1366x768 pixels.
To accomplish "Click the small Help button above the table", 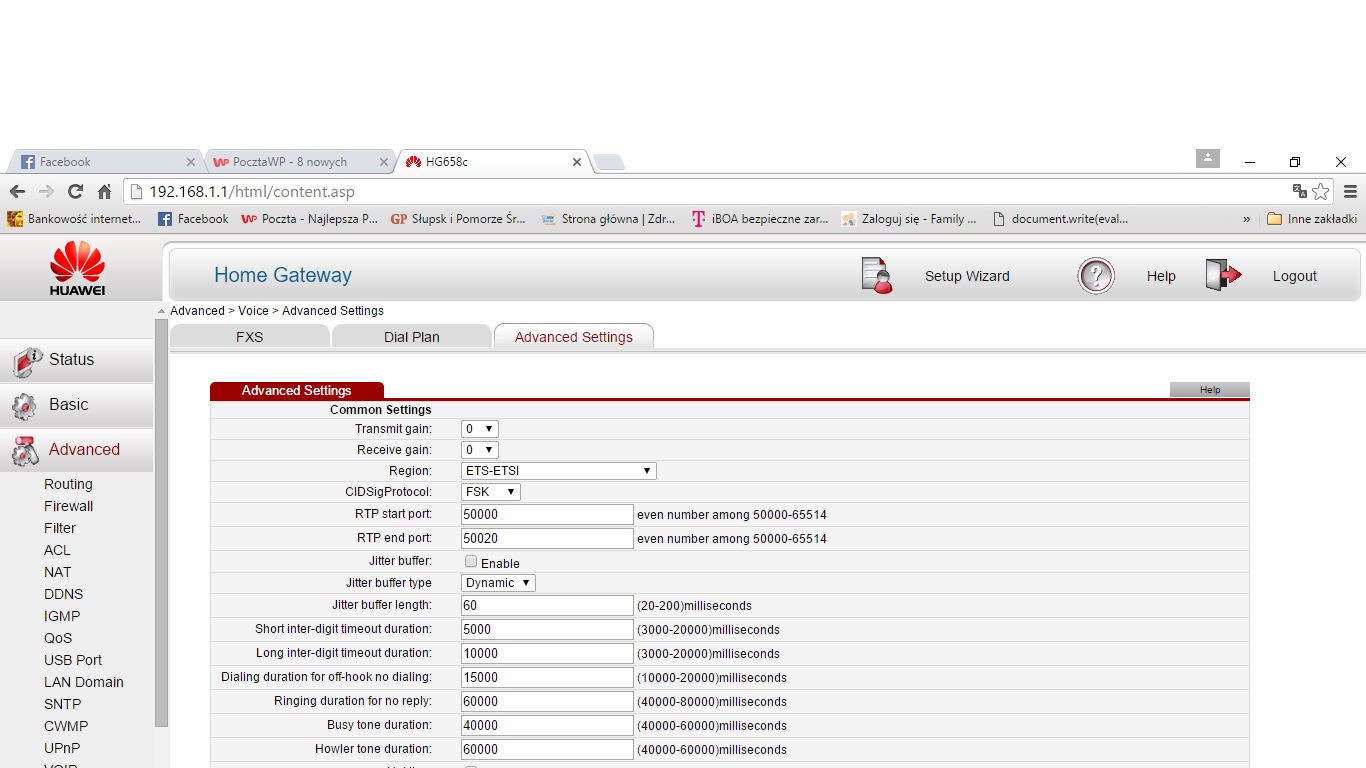I will 1209,390.
